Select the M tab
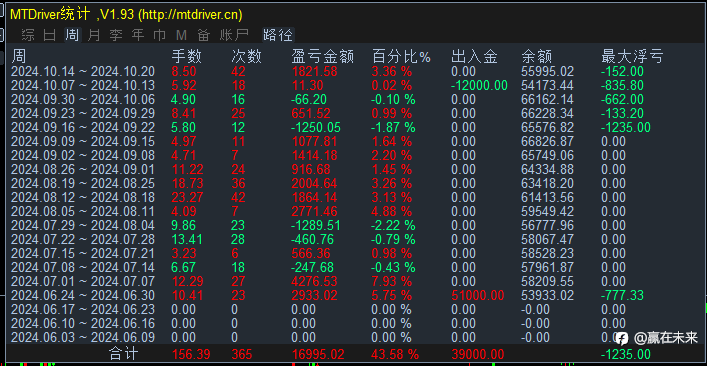Viewport: 707px width, 366px height. coord(181,35)
